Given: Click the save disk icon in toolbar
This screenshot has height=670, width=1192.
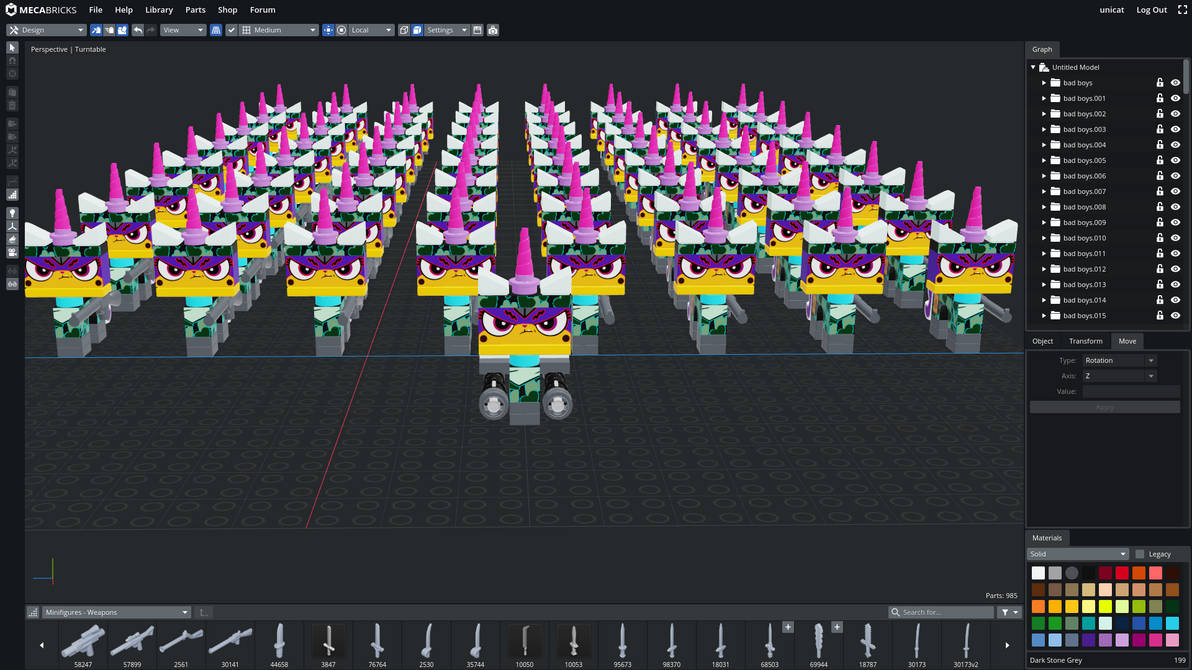Looking at the screenshot, I should [478, 30].
